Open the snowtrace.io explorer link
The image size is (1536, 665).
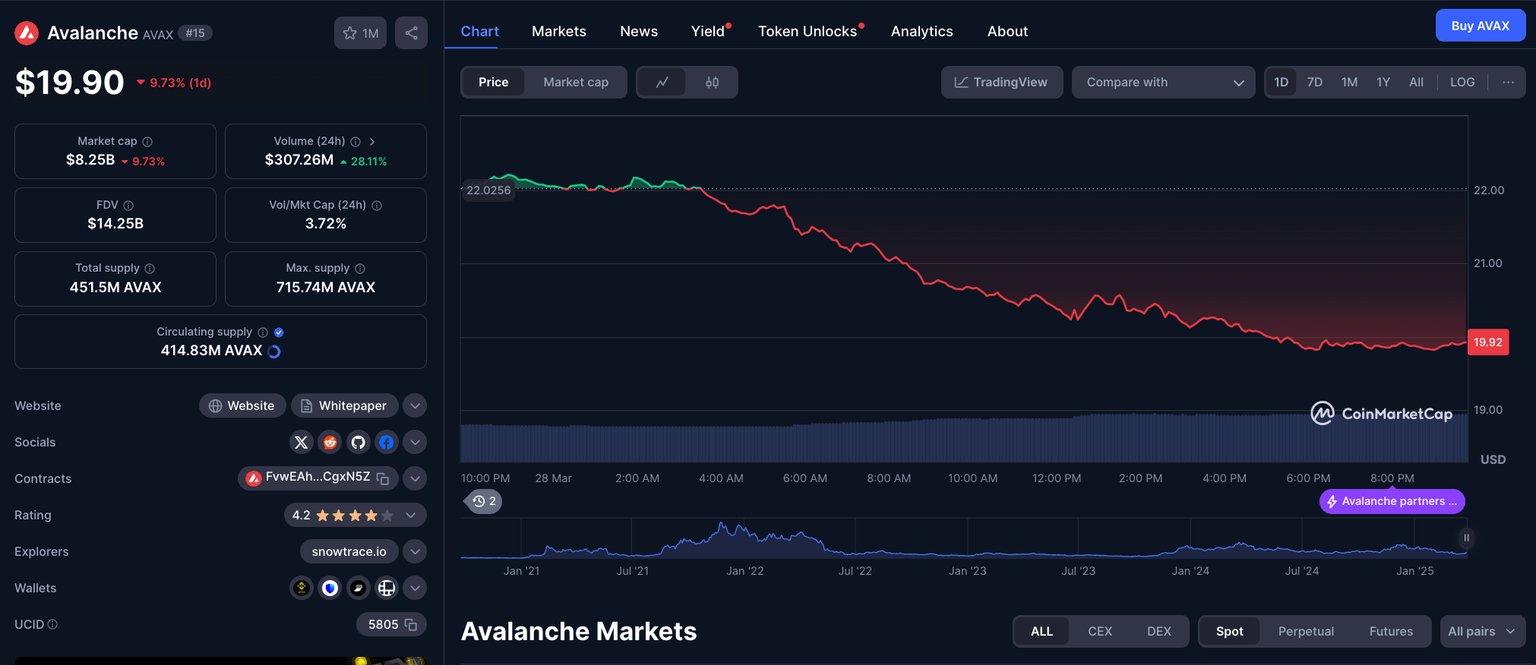348,551
